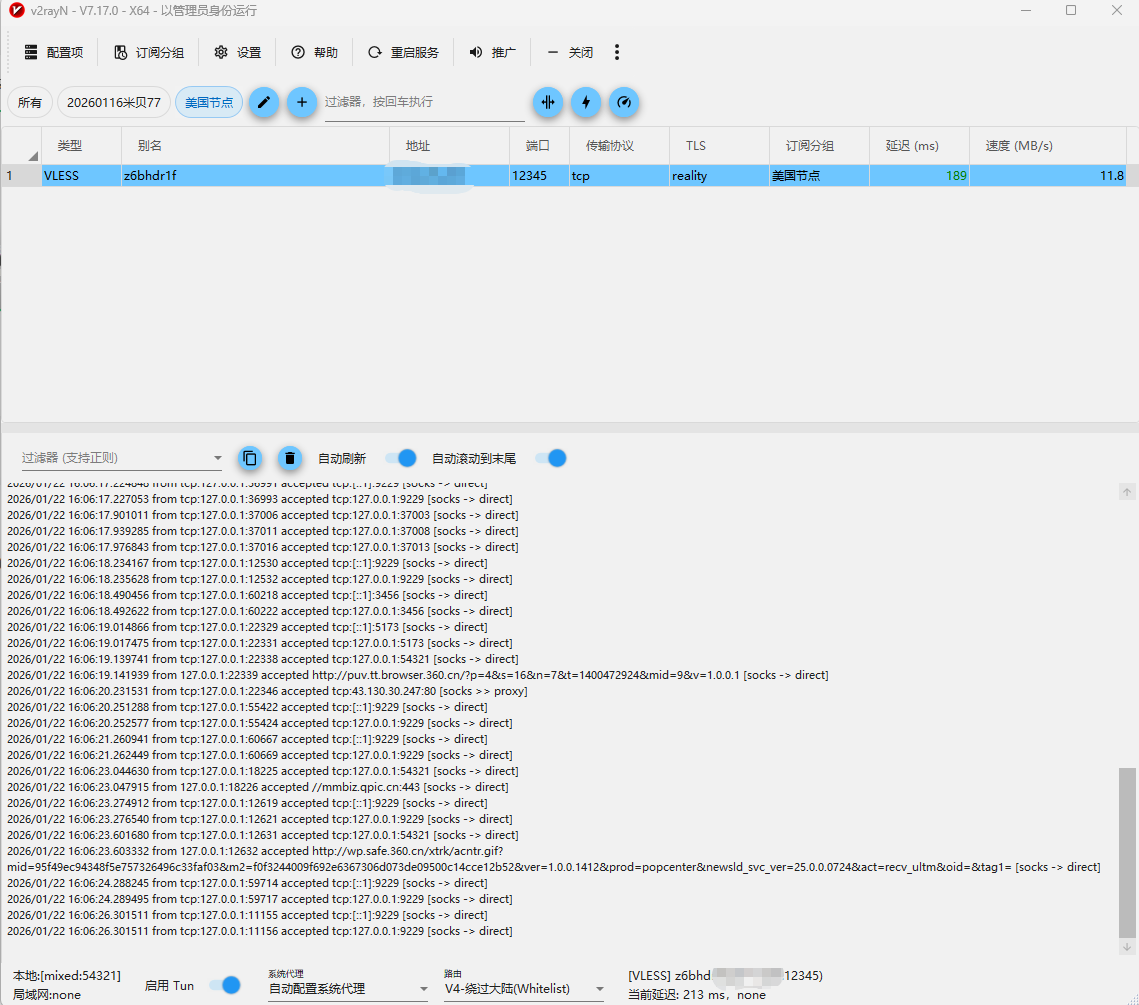Copy log using the copy icon
Viewport: 1139px width, 1005px height.
point(250,458)
